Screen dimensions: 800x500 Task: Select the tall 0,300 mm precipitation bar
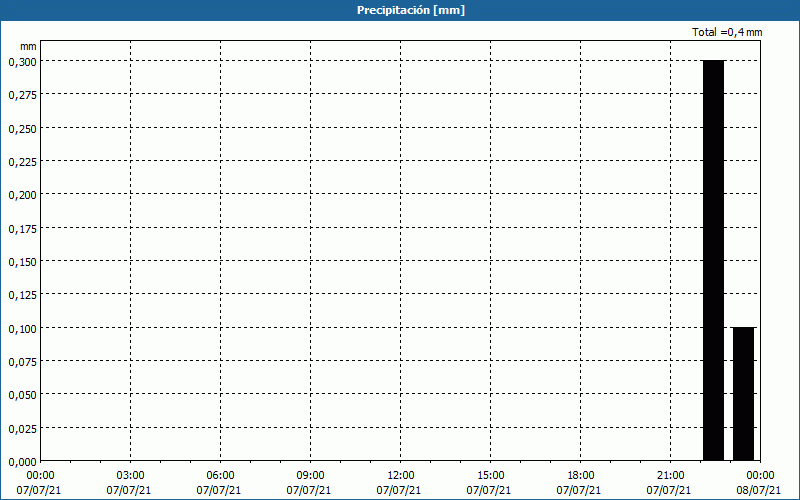click(x=713, y=260)
